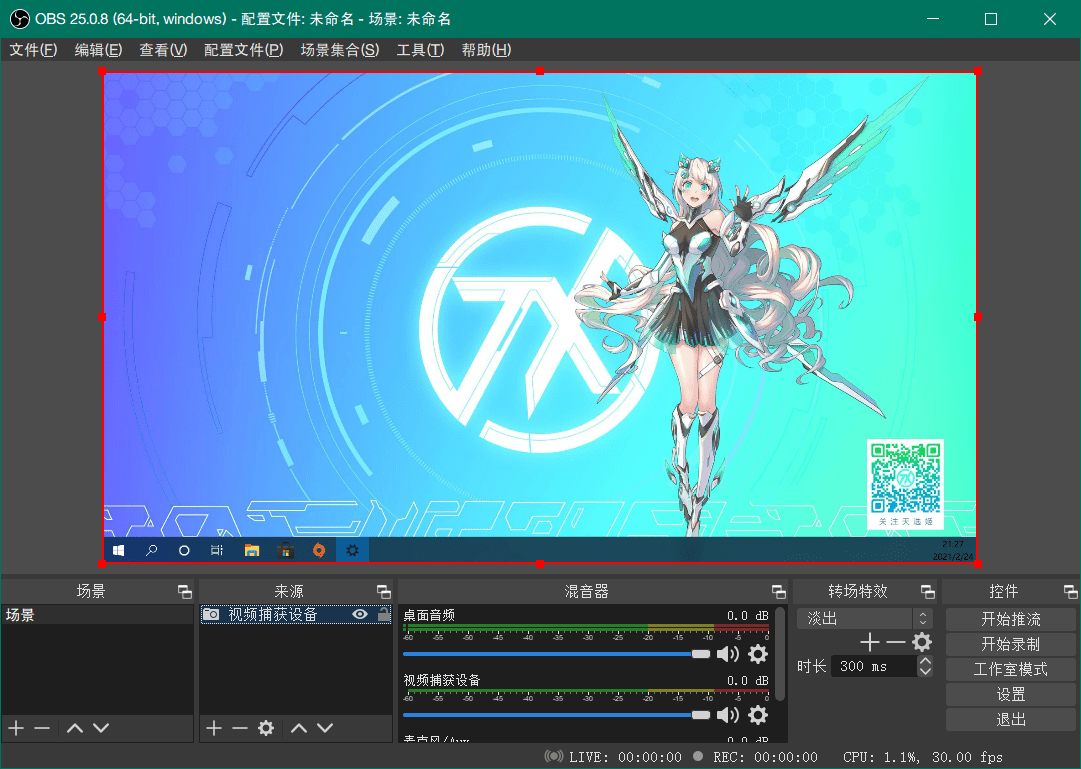1081x769 pixels.
Task: Click the 桌面音频 0.0 dB level text
Action: click(x=747, y=615)
